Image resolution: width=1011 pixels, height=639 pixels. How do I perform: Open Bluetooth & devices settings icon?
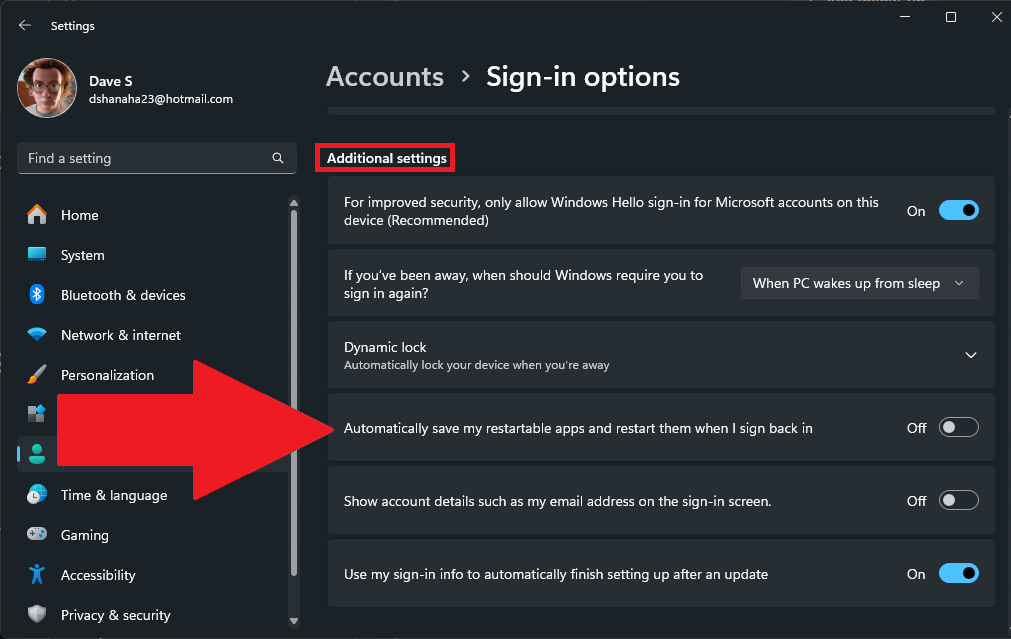point(38,295)
